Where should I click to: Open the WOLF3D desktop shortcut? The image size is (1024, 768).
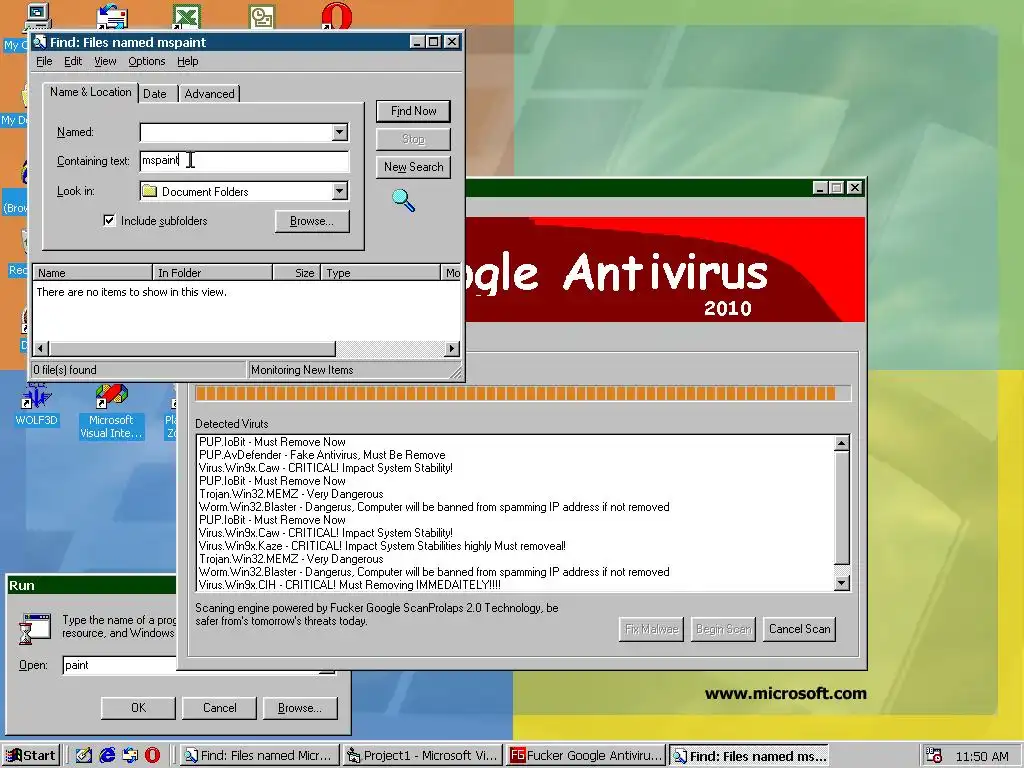point(37,405)
